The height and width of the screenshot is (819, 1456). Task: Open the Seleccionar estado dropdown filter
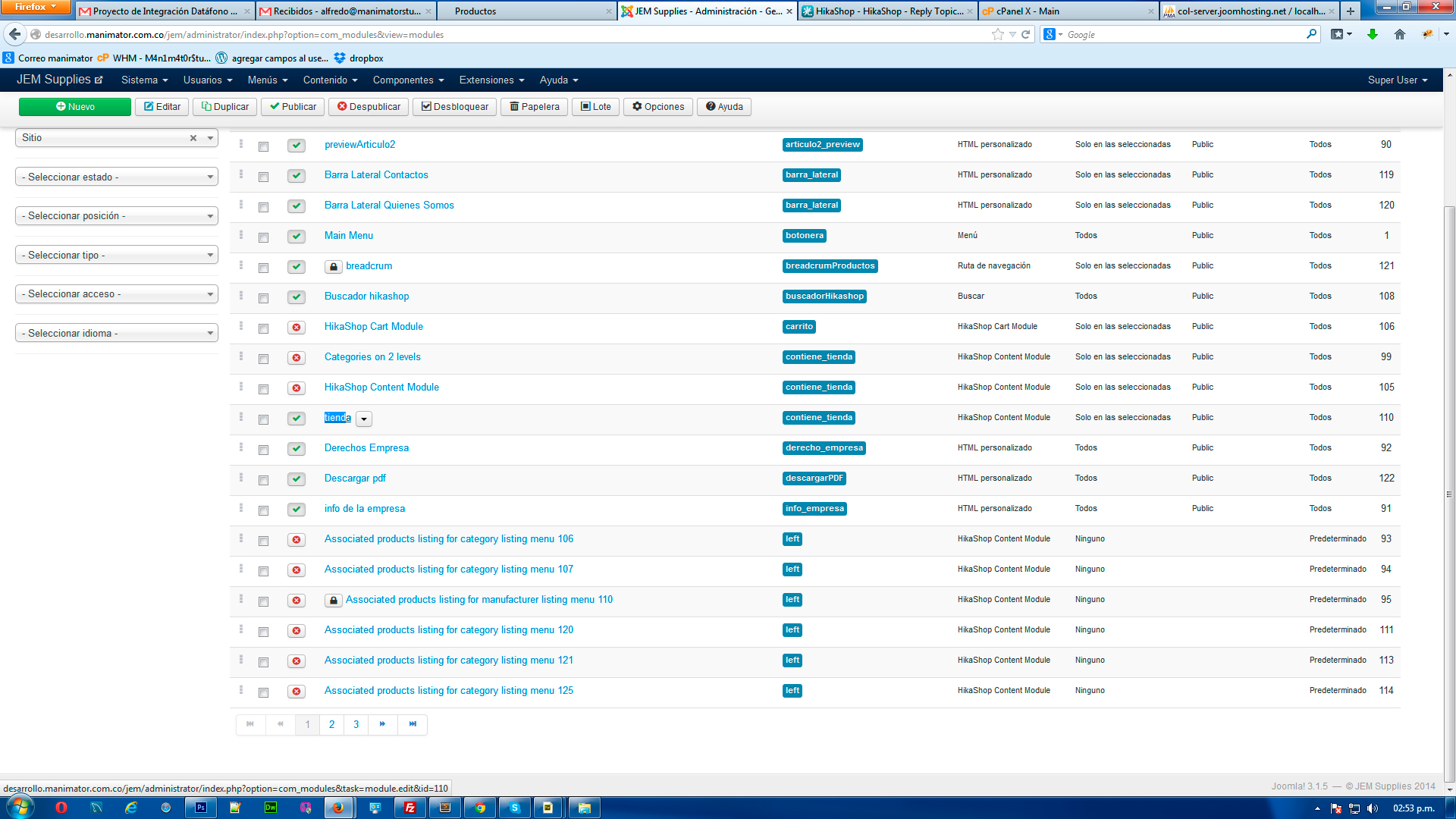pyautogui.click(x=116, y=177)
